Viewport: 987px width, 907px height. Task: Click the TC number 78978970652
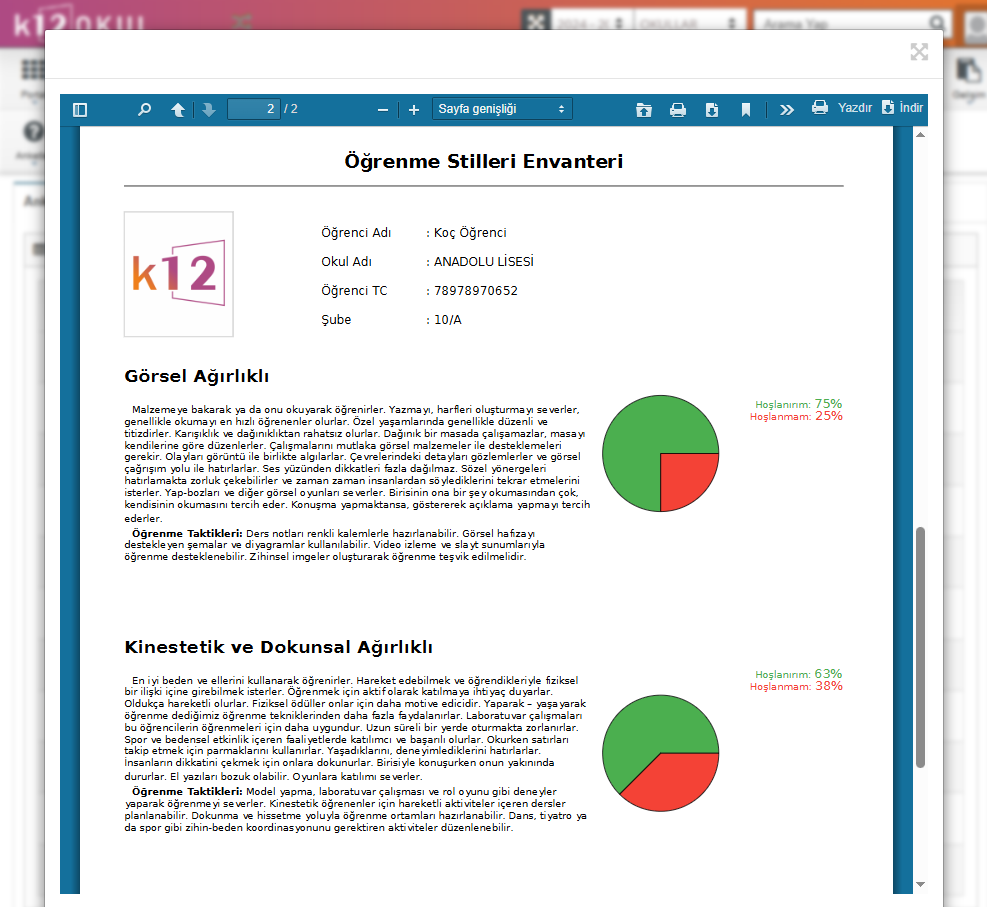pos(476,291)
